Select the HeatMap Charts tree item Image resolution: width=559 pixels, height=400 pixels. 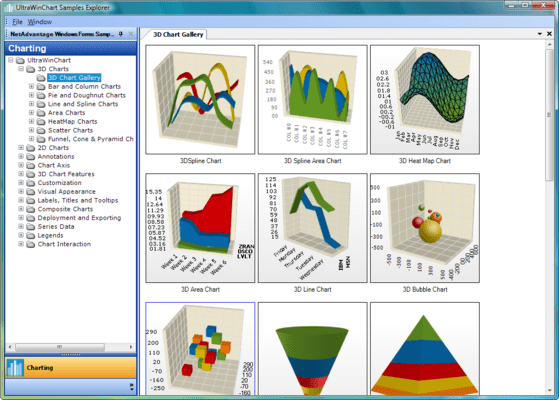click(73, 122)
